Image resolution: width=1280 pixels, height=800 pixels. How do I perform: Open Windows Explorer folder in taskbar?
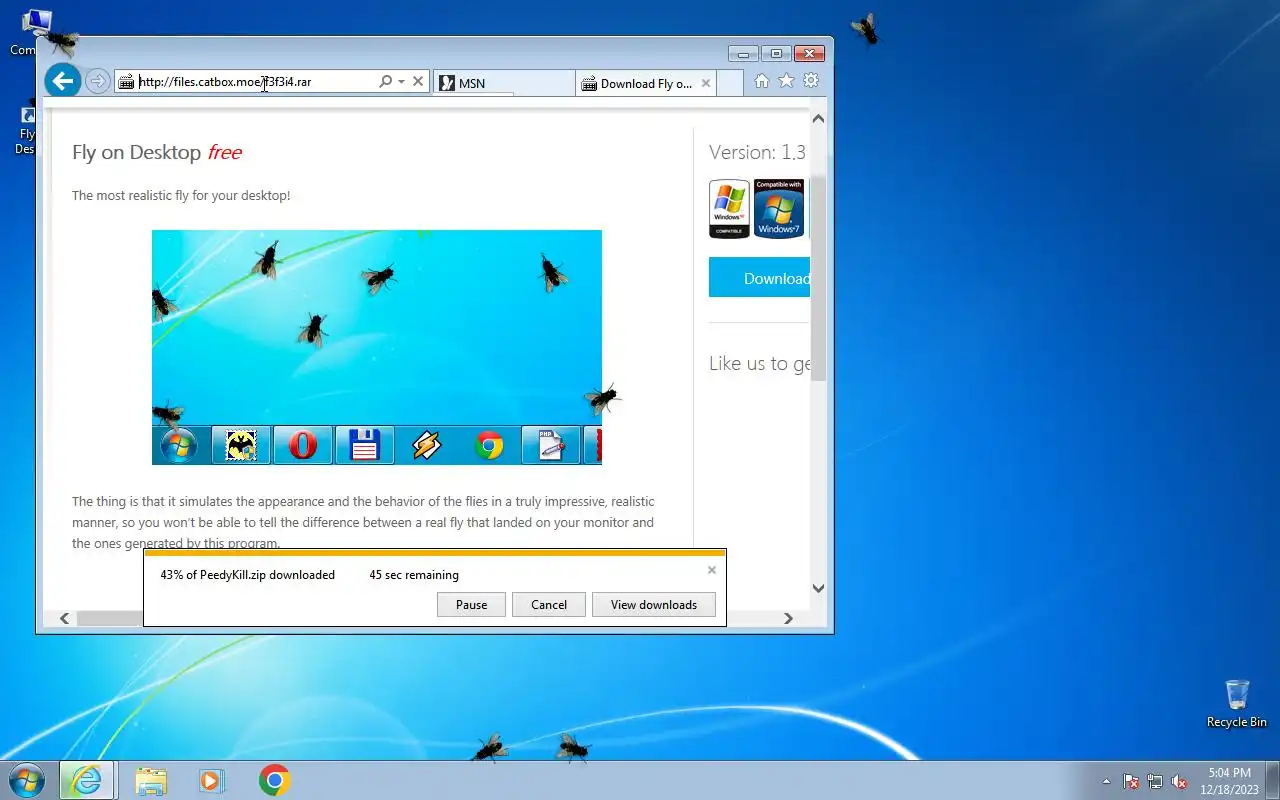151,780
